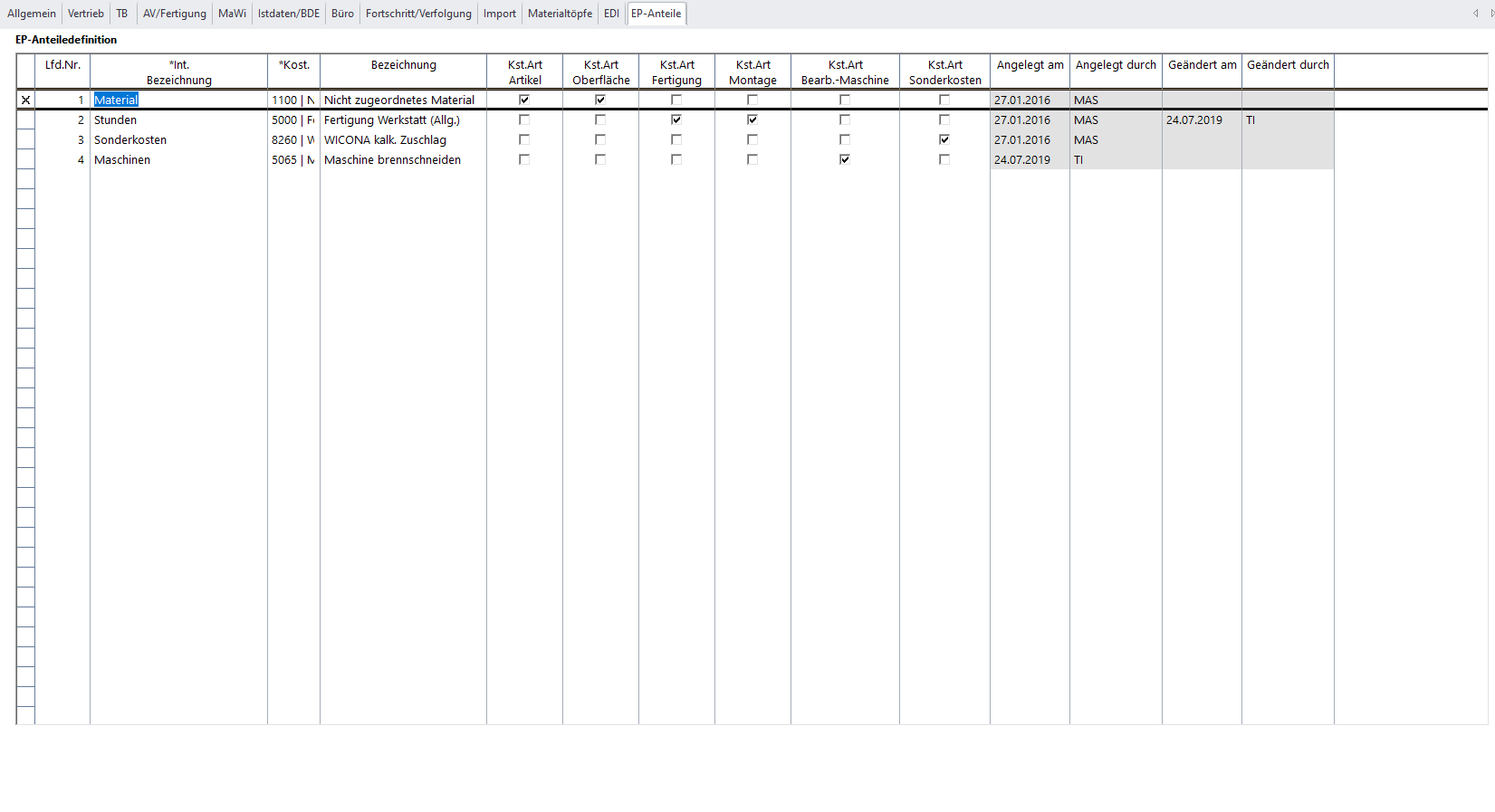The height and width of the screenshot is (812, 1495).
Task: Select Kost. cell 8260 in Sonderkosten row
Action: 293,139
